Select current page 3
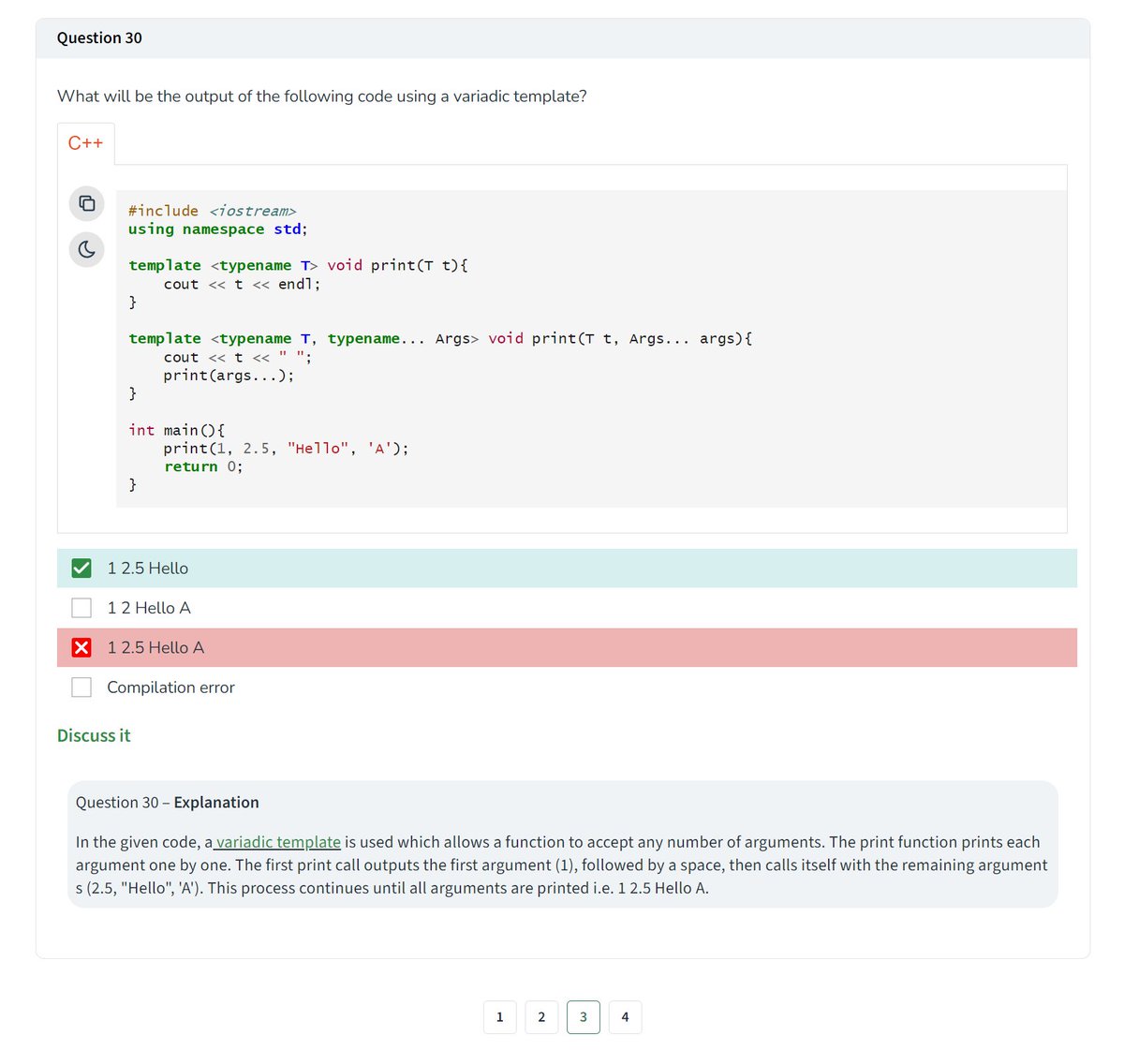The width and height of the screenshot is (1124, 1064). pos(584,1017)
